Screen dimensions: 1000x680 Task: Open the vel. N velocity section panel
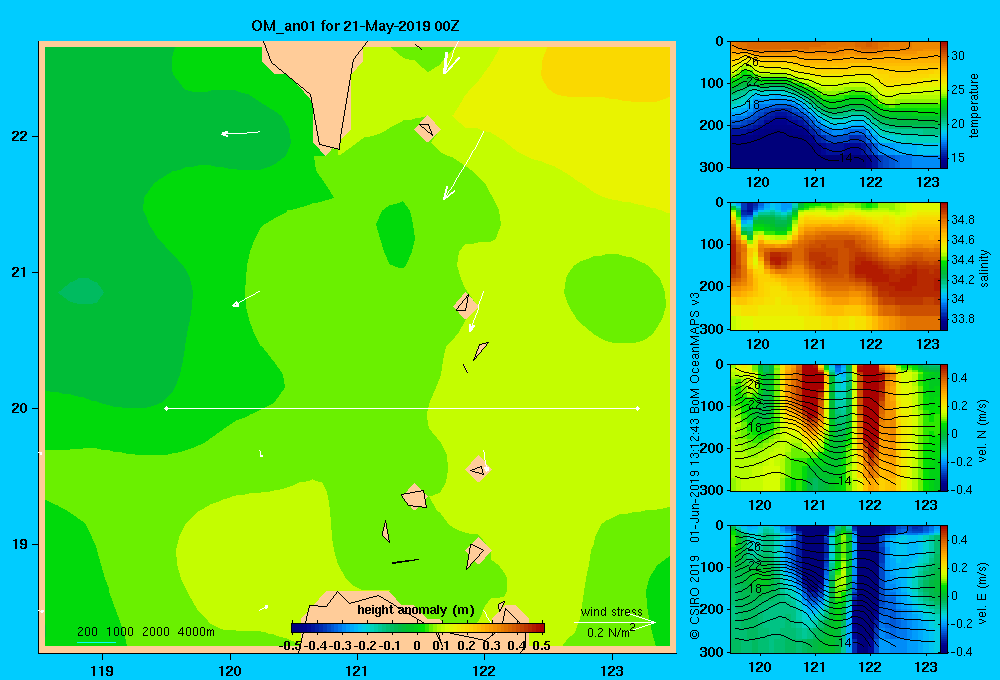tap(835, 427)
